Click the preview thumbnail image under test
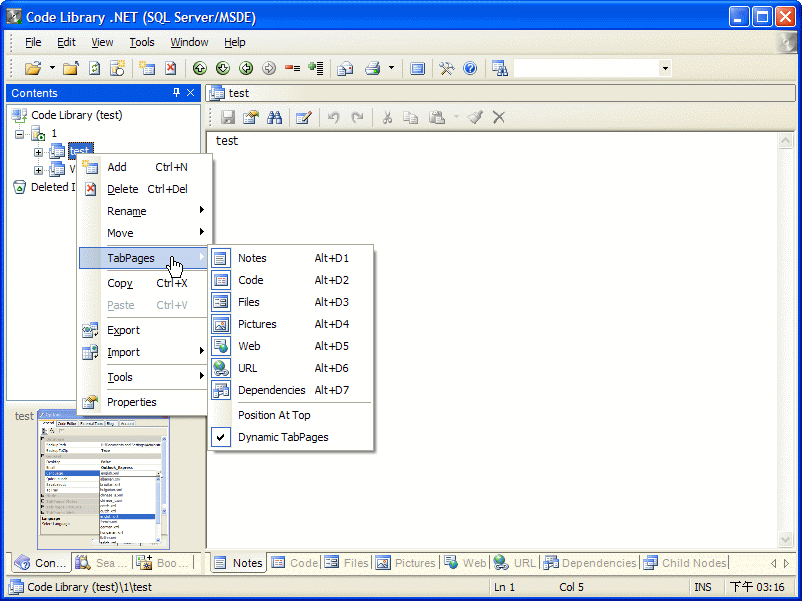802x601 pixels. [104, 480]
